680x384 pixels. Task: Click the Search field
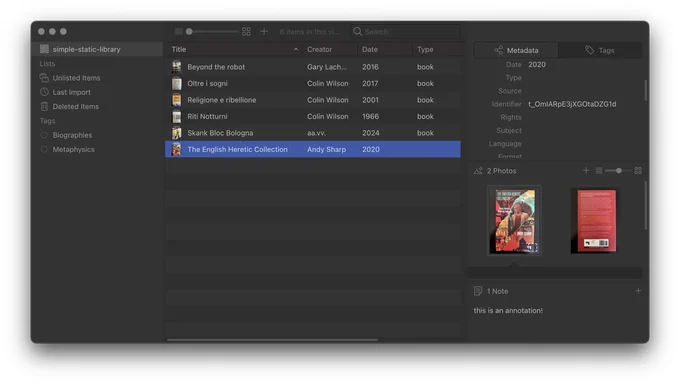[406, 32]
